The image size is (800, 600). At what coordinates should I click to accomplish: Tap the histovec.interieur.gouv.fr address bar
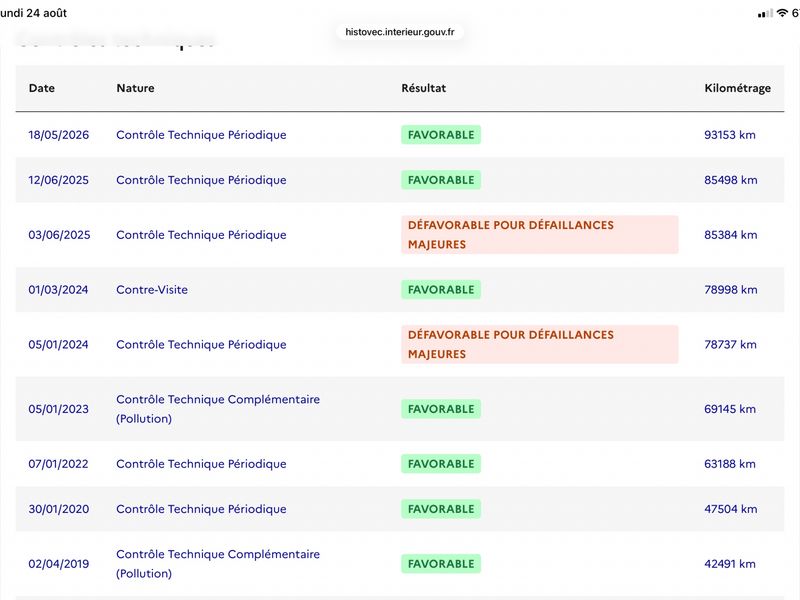pyautogui.click(x=399, y=32)
